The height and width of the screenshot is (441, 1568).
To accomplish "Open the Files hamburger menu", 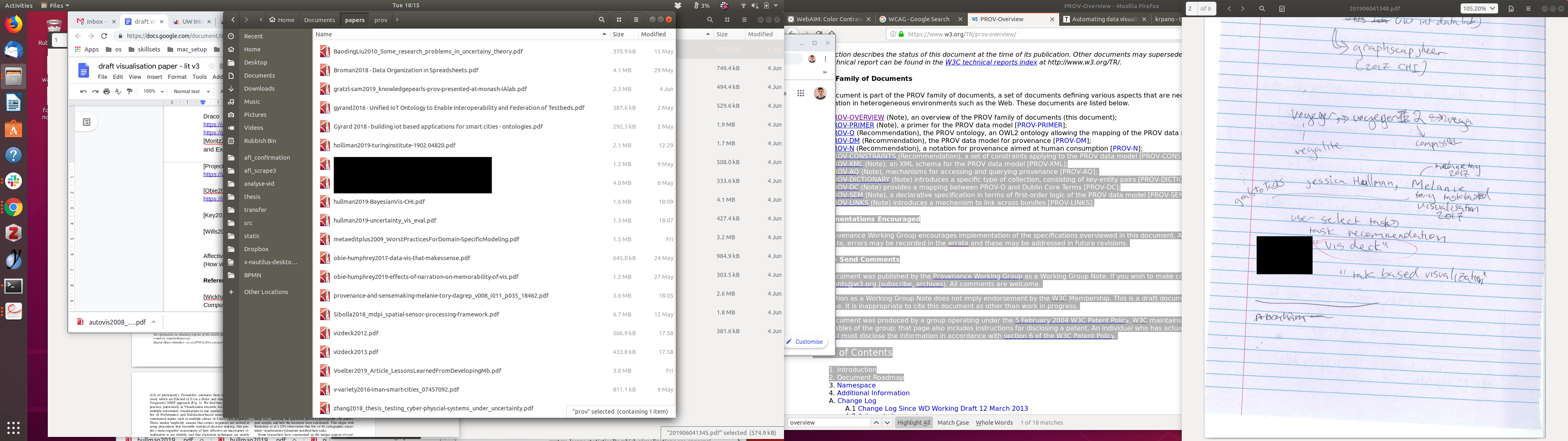I will 636,20.
